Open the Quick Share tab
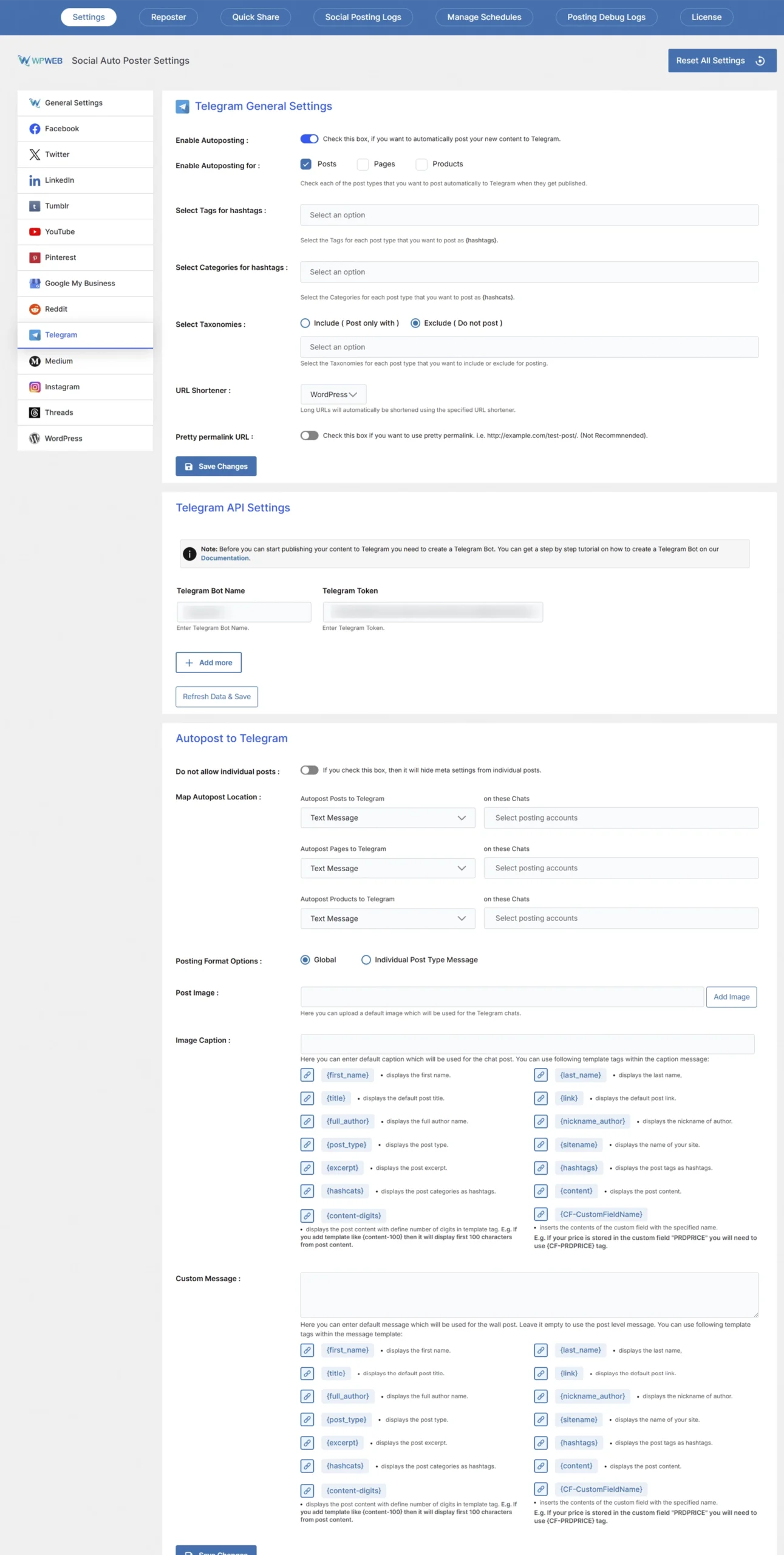Image resolution: width=784 pixels, height=1555 pixels. [x=256, y=17]
